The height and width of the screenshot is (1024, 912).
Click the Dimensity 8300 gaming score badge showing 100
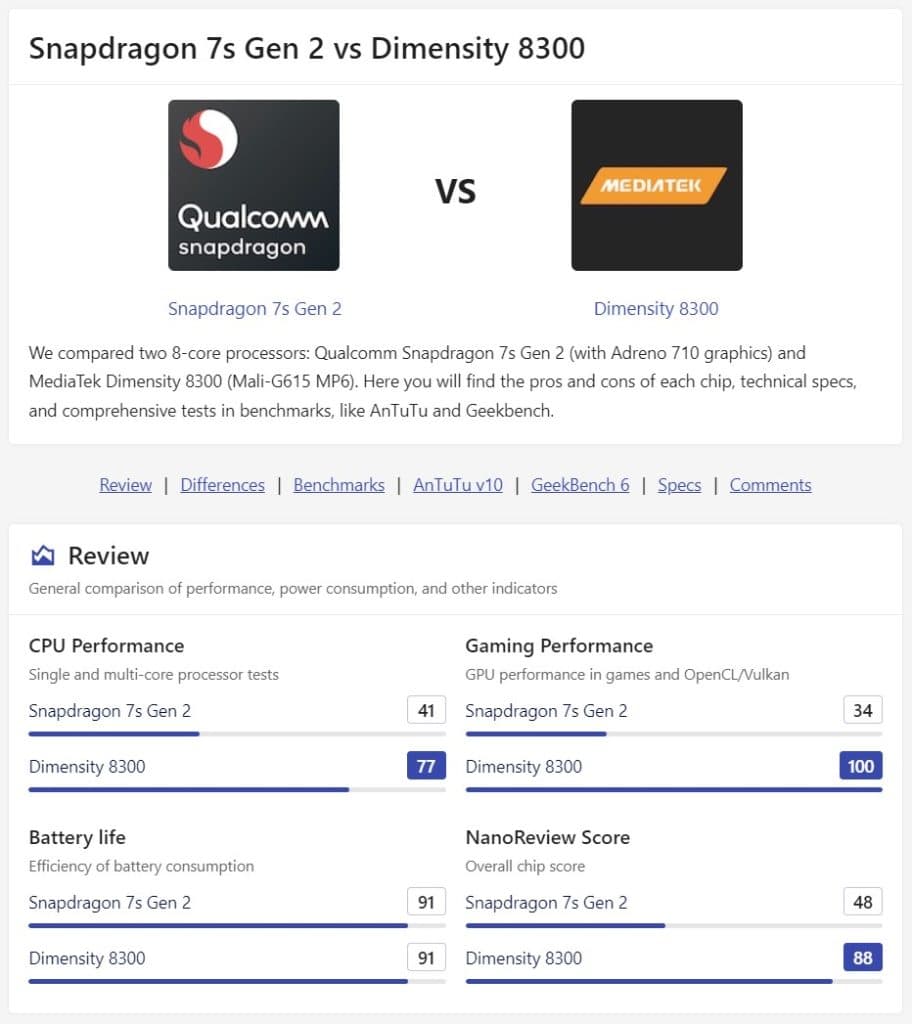[x=860, y=766]
